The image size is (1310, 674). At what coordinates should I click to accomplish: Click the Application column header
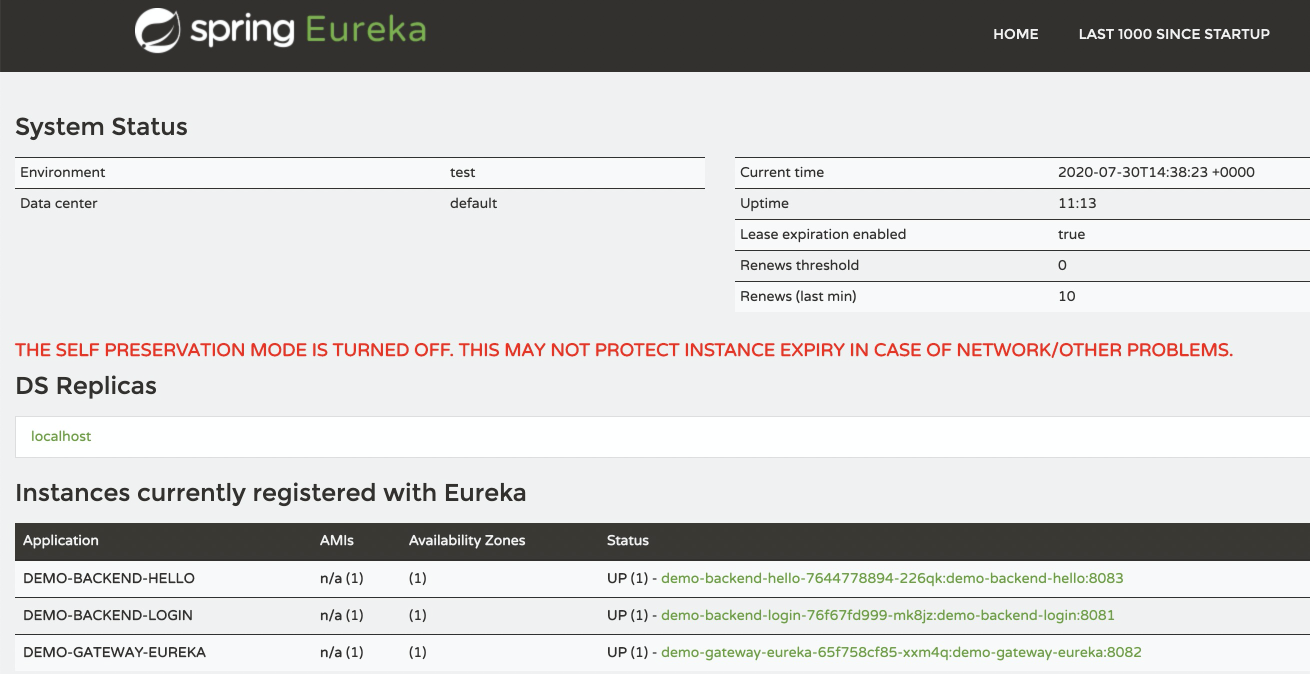(61, 540)
